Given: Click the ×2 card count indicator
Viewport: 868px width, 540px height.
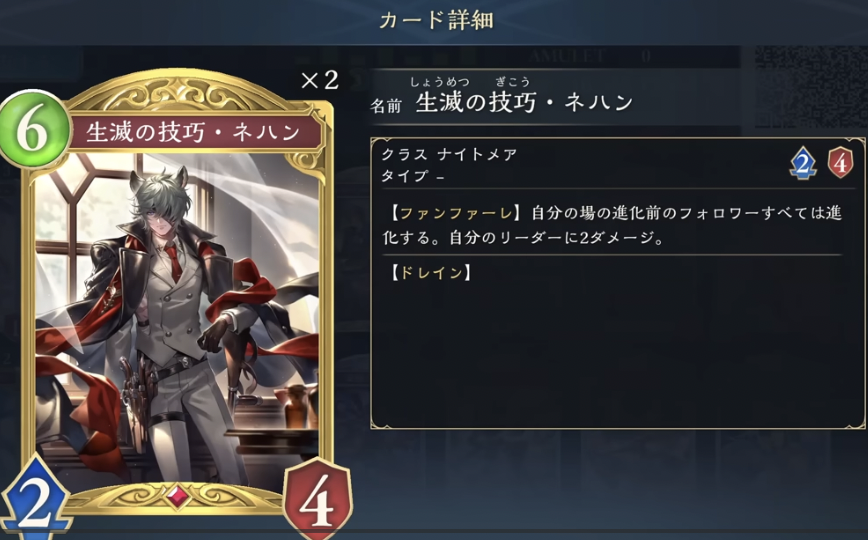Looking at the screenshot, I should point(319,81).
